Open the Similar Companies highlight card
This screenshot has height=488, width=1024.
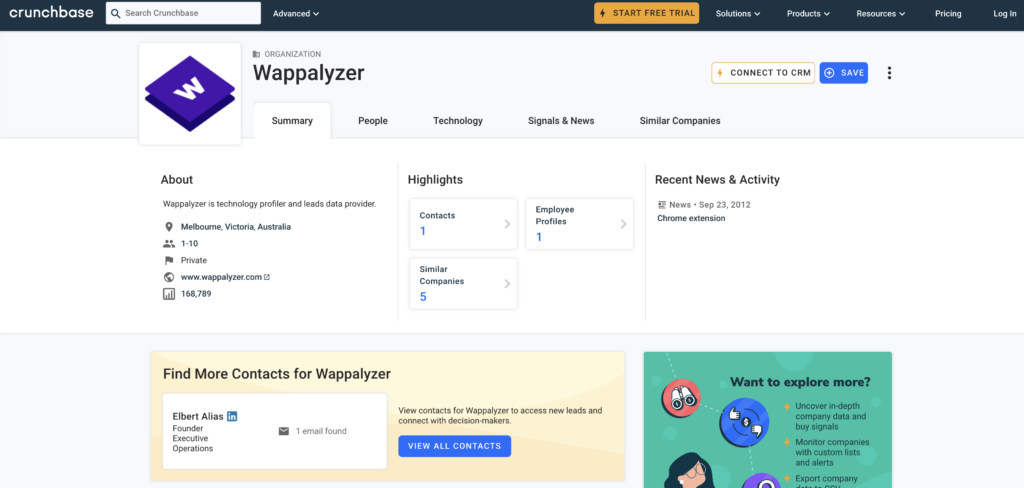[463, 284]
